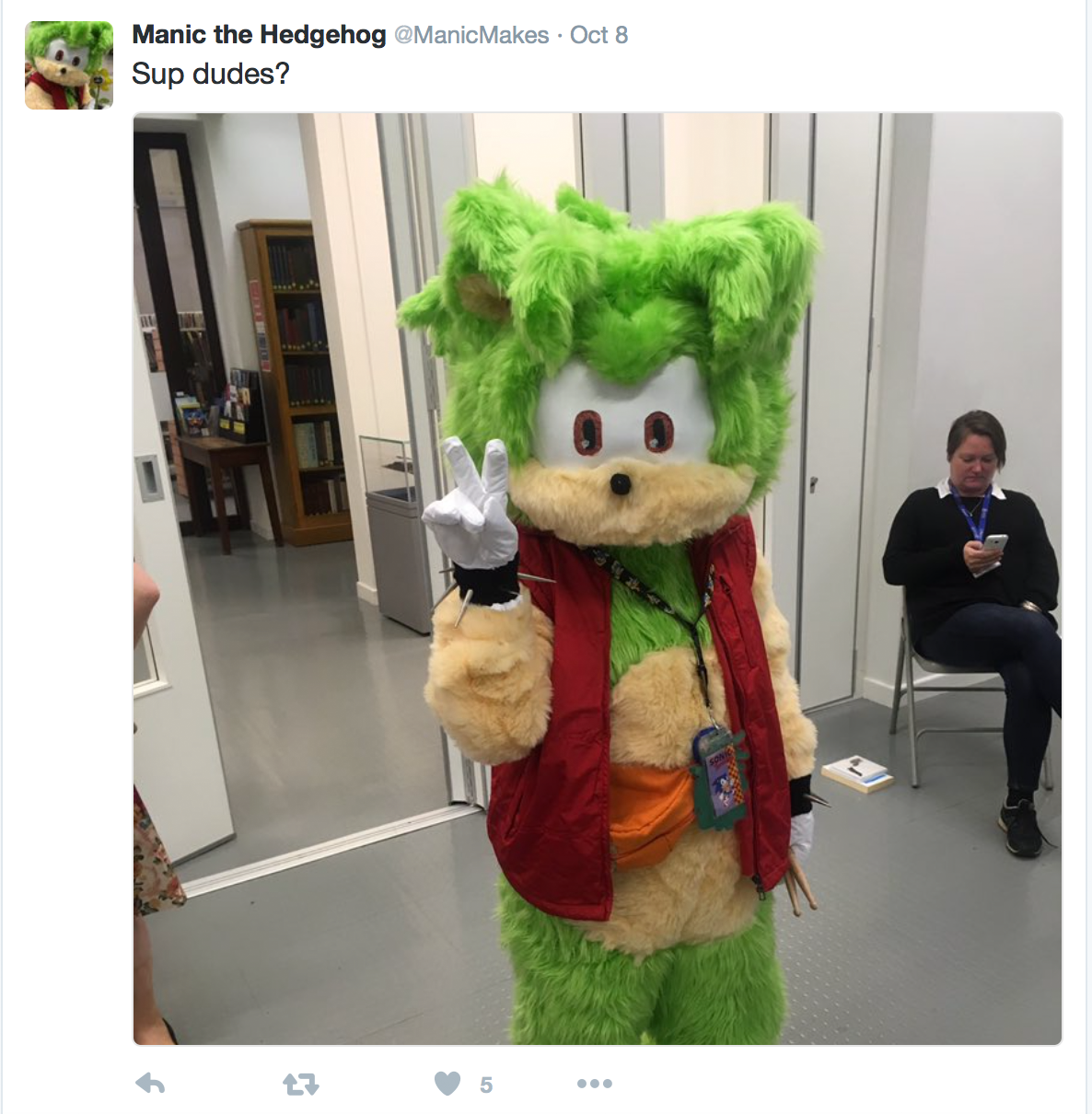Open the Manic the Hedgehog avatar picture
Screen dimensions: 1092x1114
(x=69, y=65)
